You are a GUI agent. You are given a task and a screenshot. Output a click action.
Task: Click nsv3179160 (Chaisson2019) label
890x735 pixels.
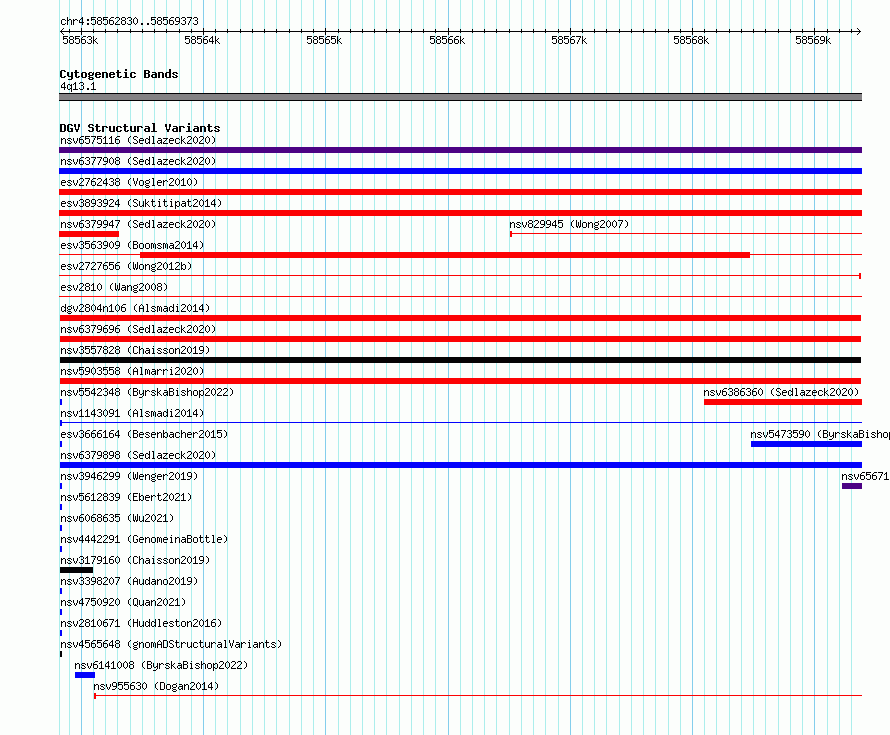[135, 560]
